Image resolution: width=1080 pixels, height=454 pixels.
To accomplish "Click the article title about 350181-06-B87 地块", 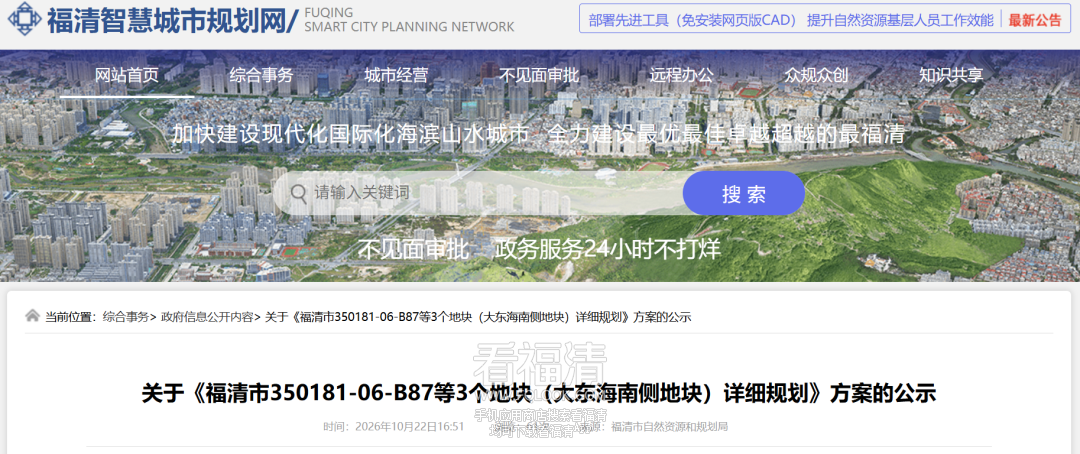I will 539,393.
